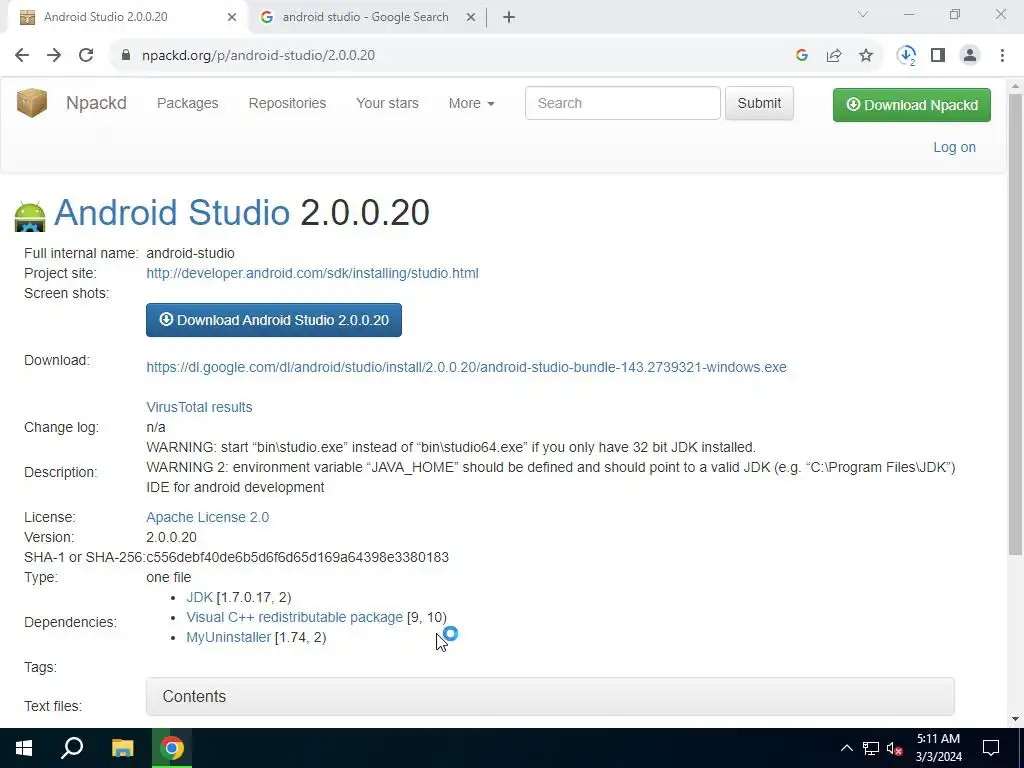Click the 'android-studio' internal name text
The width and height of the screenshot is (1024, 768).
190,253
